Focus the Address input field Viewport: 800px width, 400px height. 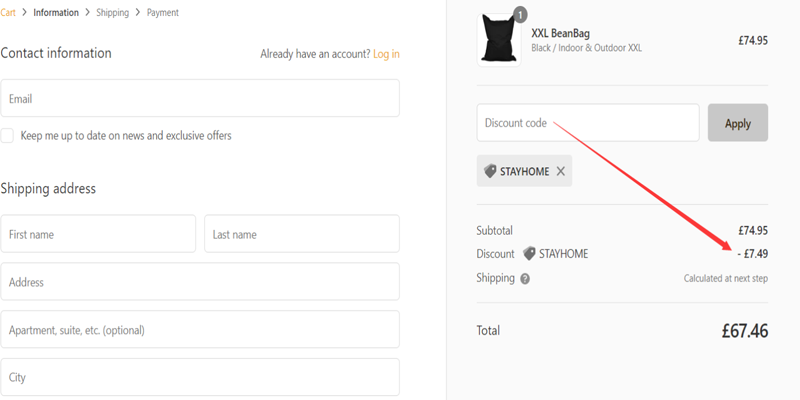(x=200, y=282)
